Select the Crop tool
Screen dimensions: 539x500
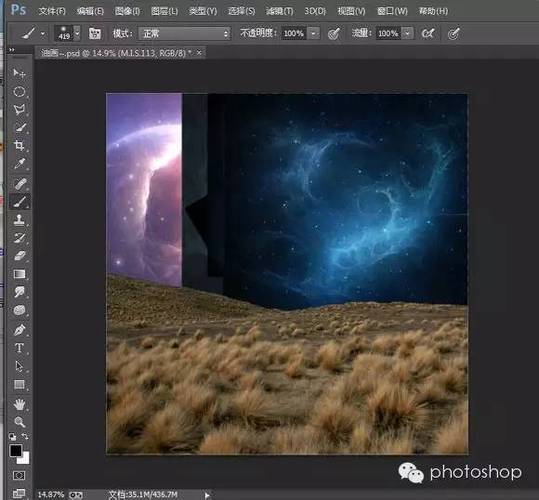[x=19, y=145]
